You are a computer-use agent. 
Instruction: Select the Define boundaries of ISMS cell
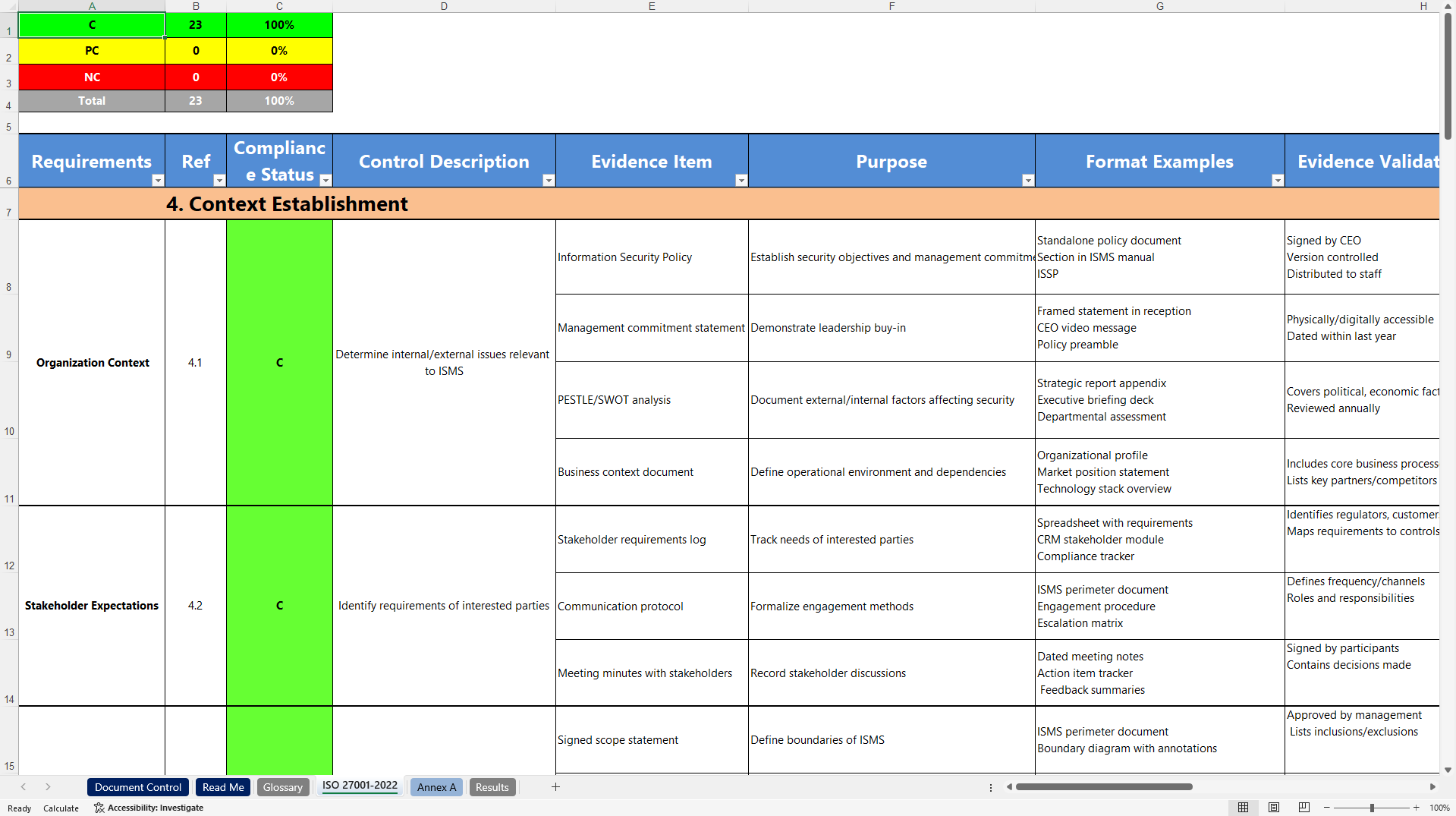(x=892, y=740)
